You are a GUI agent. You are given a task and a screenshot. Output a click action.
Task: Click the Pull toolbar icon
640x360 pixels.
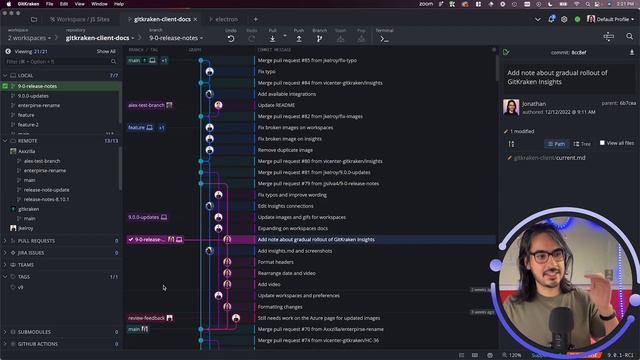(x=272, y=39)
